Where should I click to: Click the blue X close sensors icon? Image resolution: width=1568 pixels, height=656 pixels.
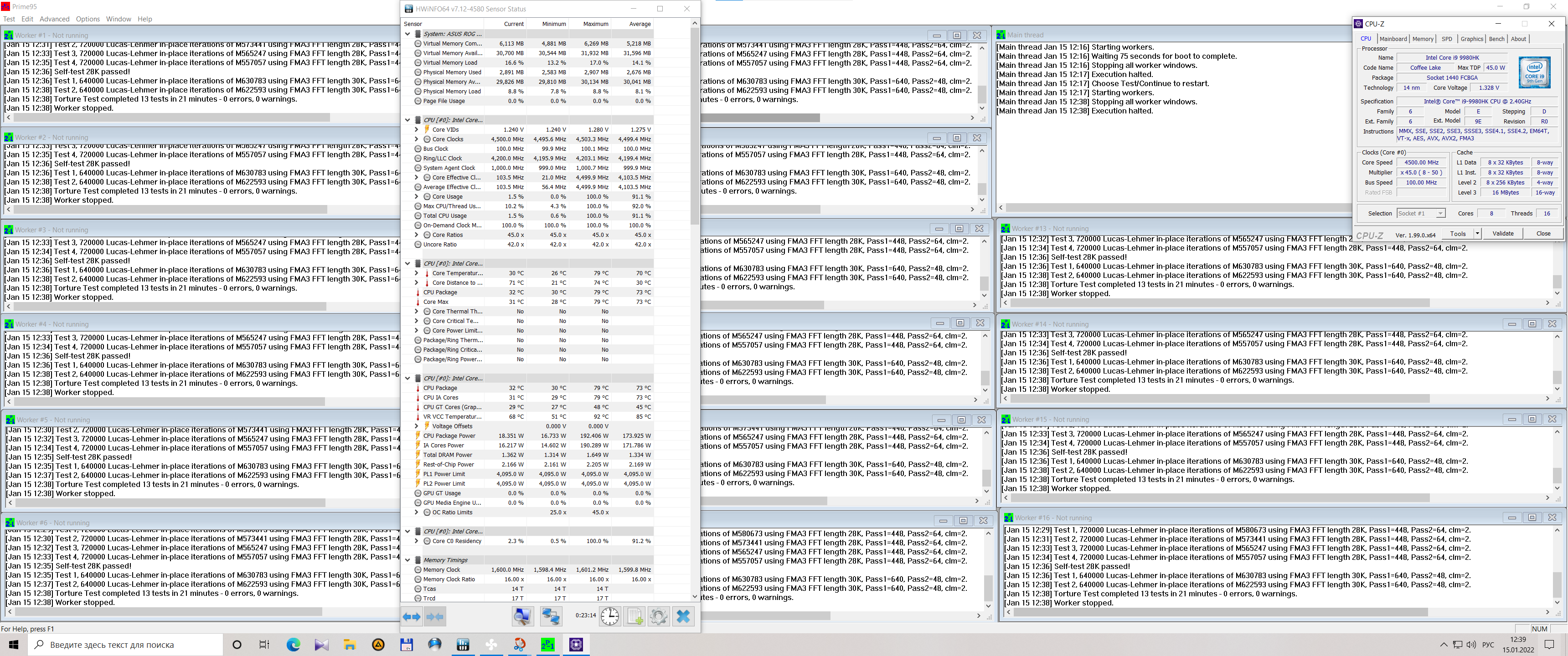(683, 616)
